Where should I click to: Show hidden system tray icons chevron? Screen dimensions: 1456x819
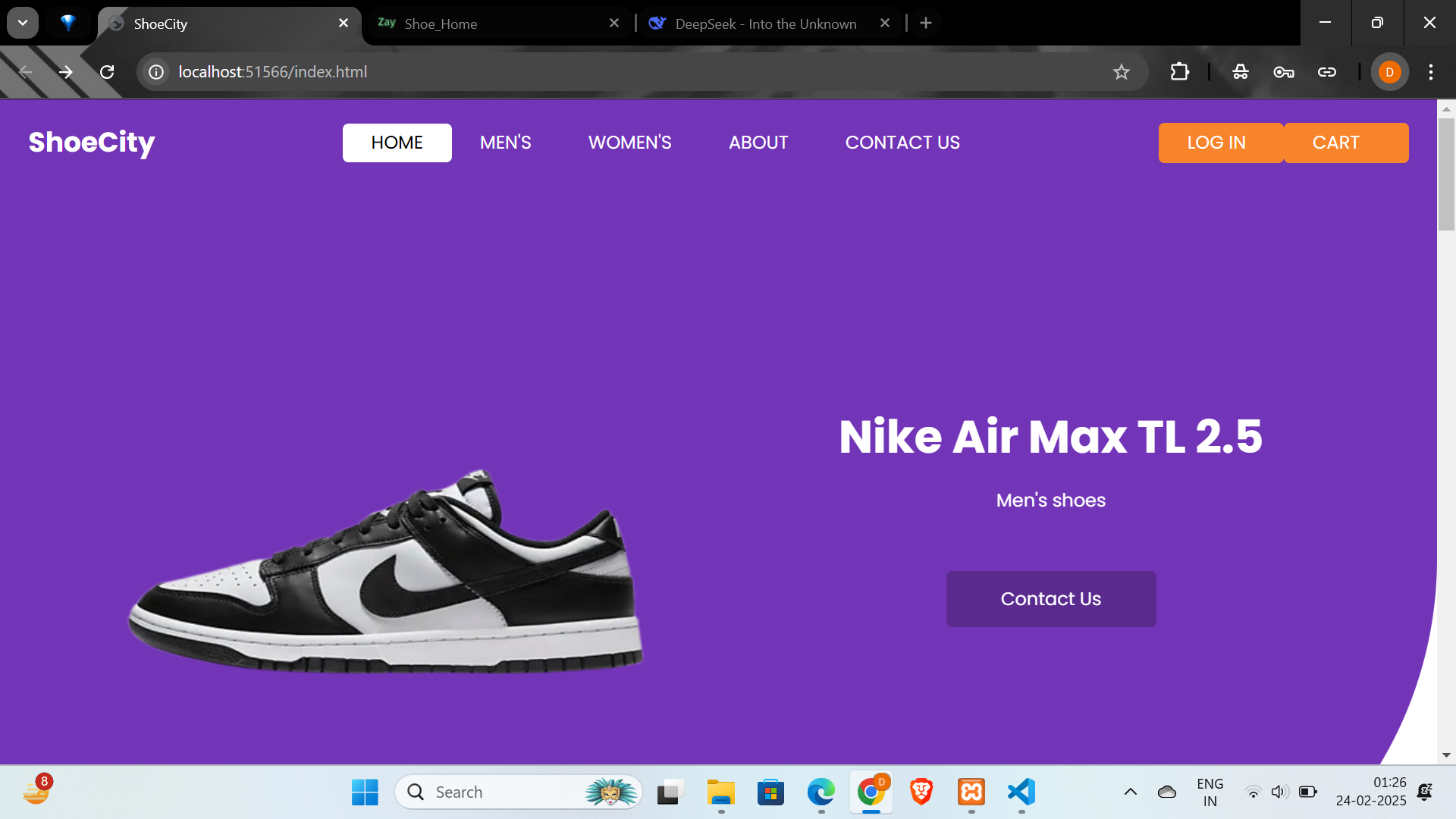1130,792
